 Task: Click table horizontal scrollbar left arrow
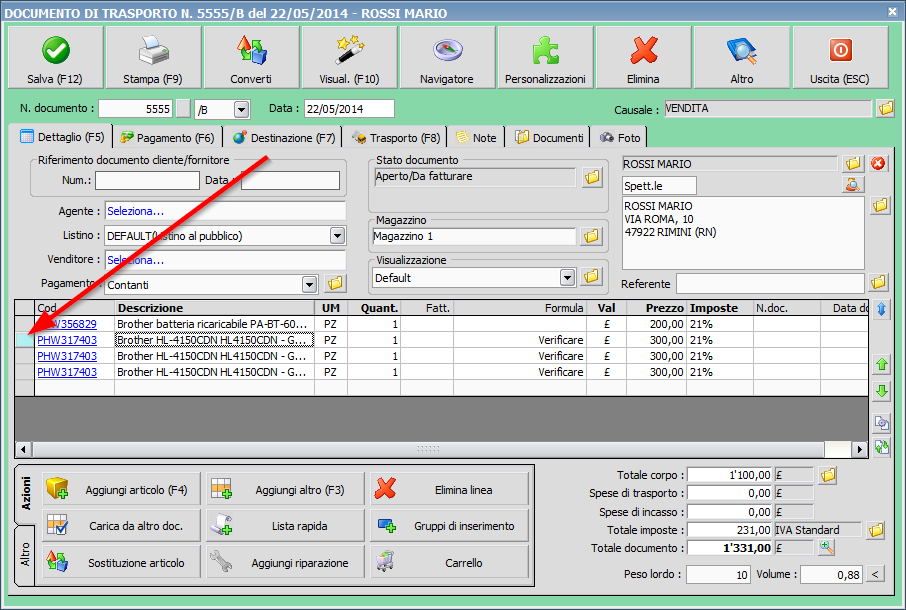coord(23,449)
